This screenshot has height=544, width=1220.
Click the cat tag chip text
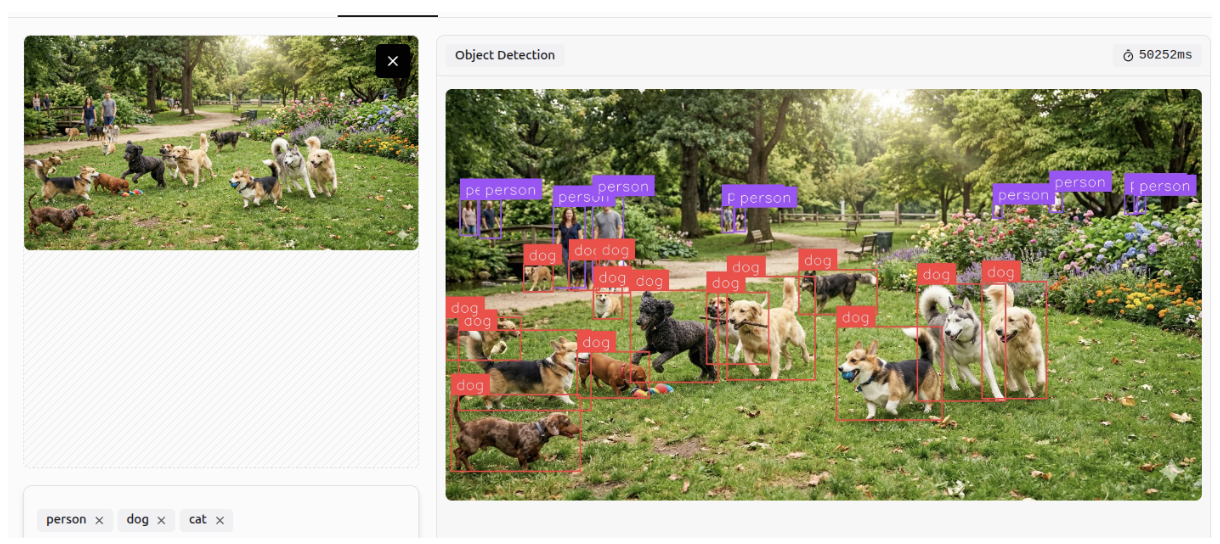pos(198,520)
